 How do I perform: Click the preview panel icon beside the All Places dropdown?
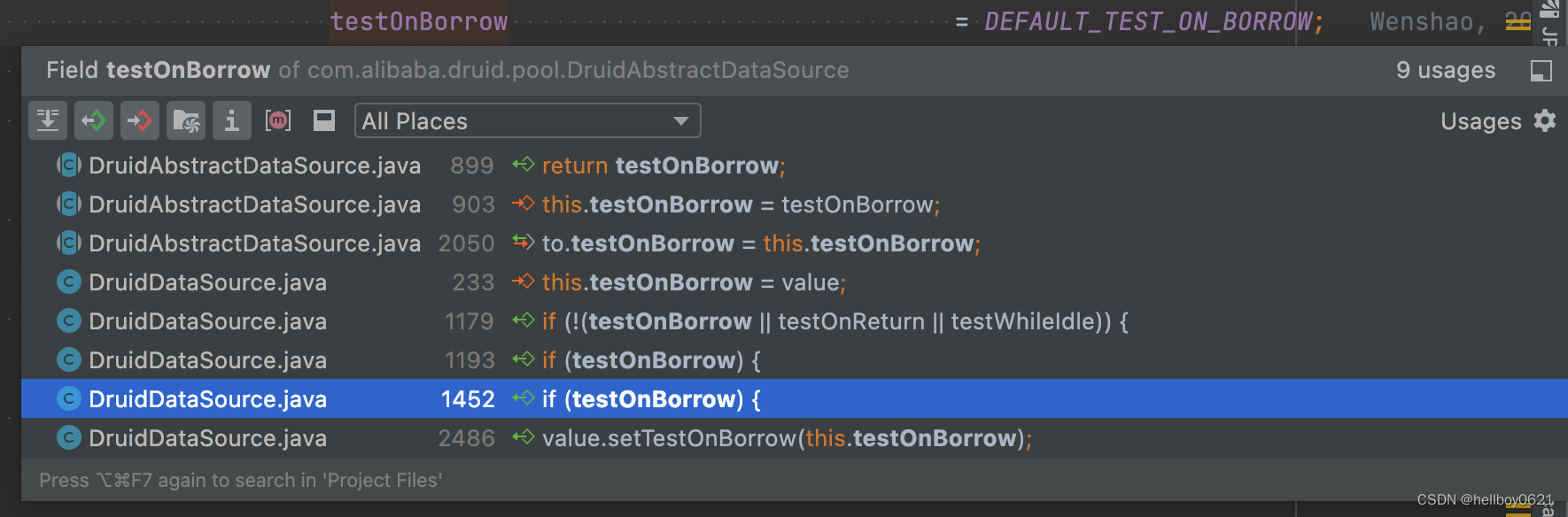coord(324,120)
